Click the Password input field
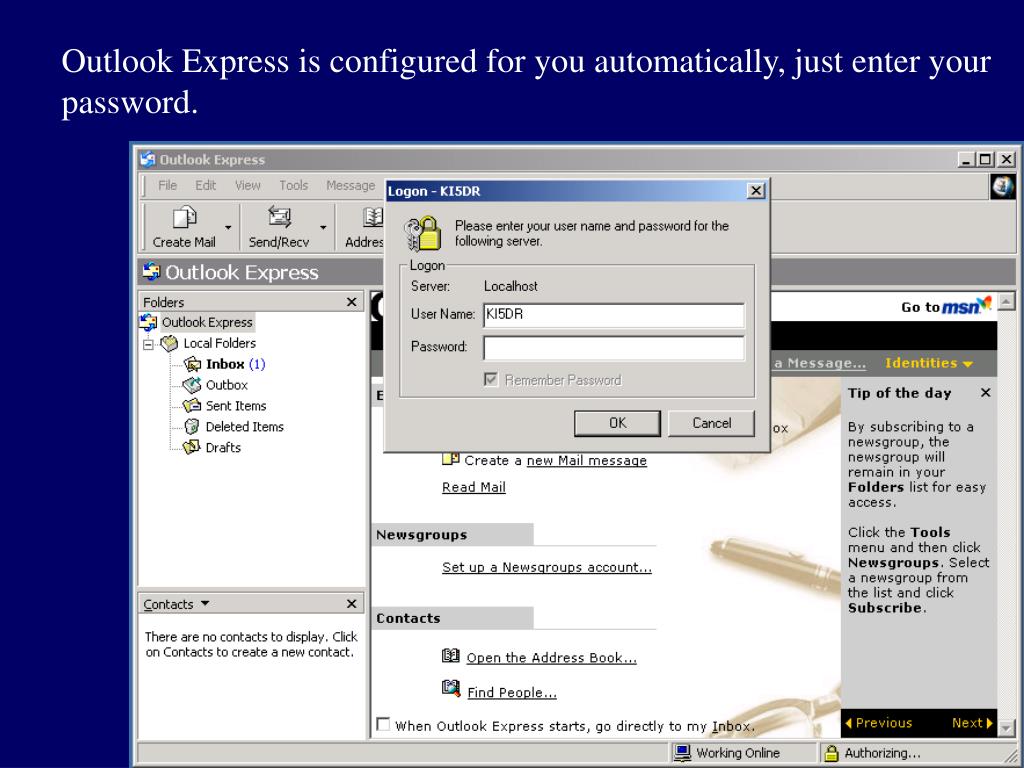The width and height of the screenshot is (1024, 768). tap(613, 347)
